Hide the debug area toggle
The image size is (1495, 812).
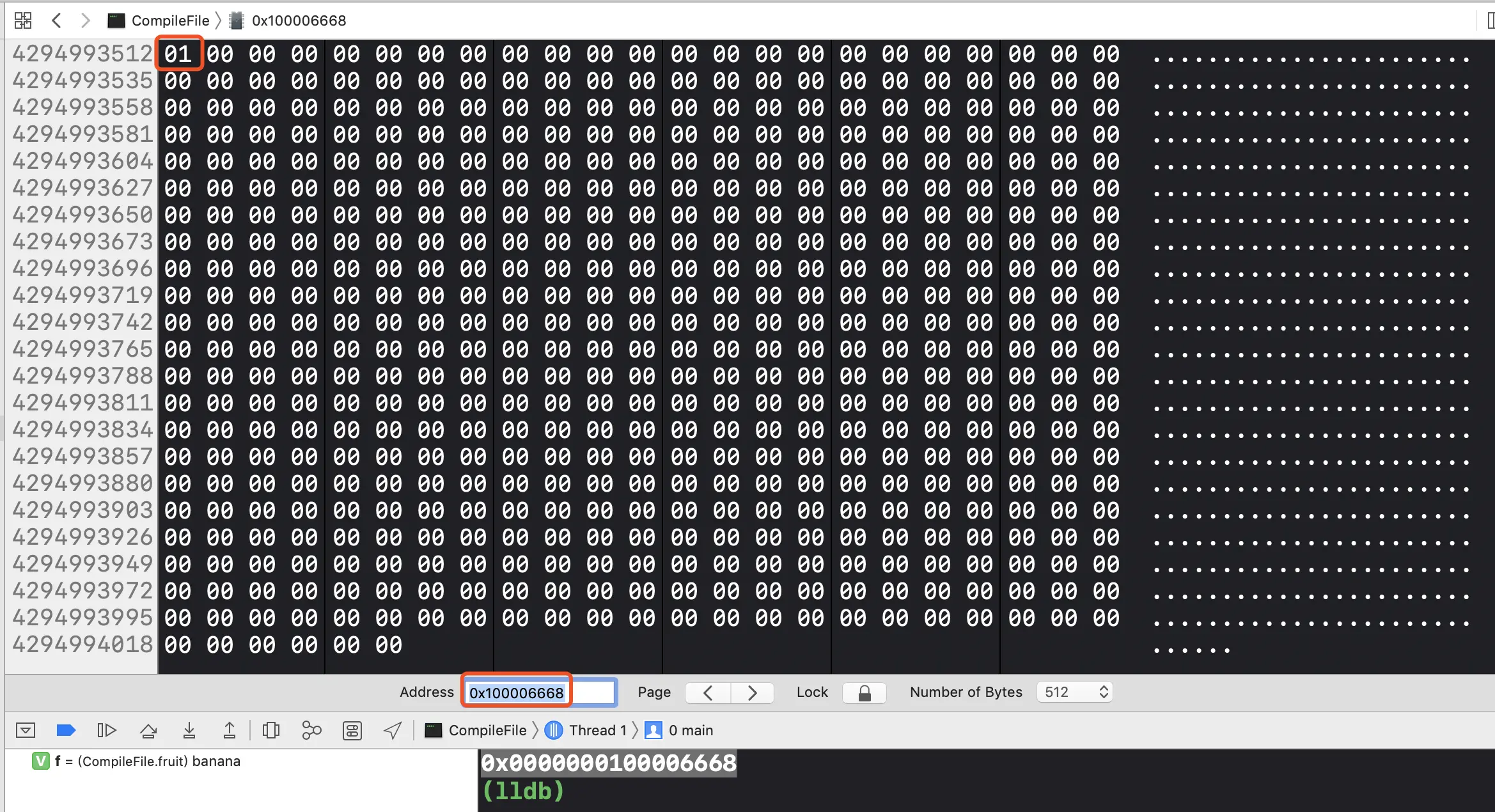[26, 730]
